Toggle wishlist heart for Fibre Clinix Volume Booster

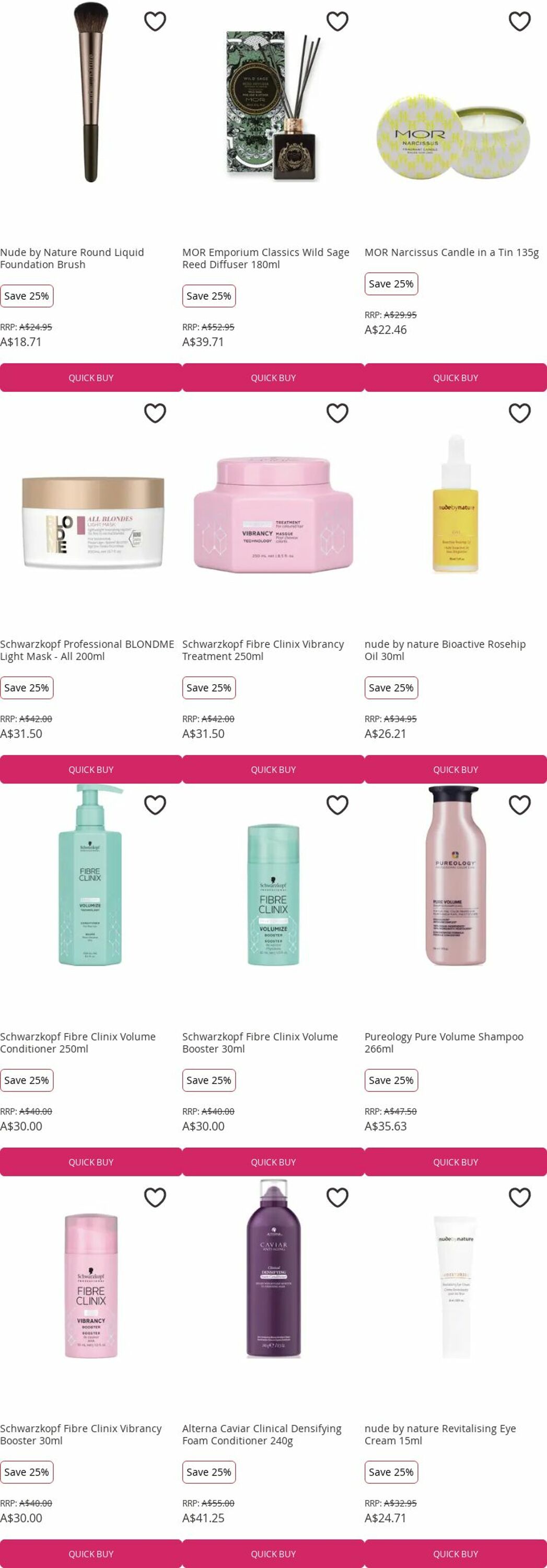[337, 805]
